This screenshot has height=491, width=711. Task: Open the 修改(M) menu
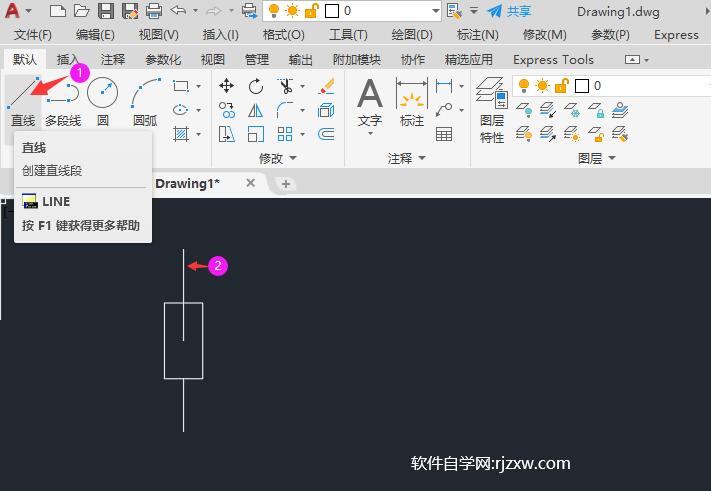click(x=545, y=34)
